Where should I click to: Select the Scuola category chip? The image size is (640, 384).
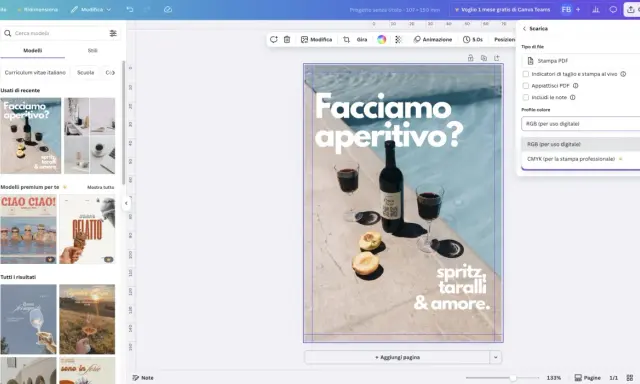pyautogui.click(x=86, y=73)
